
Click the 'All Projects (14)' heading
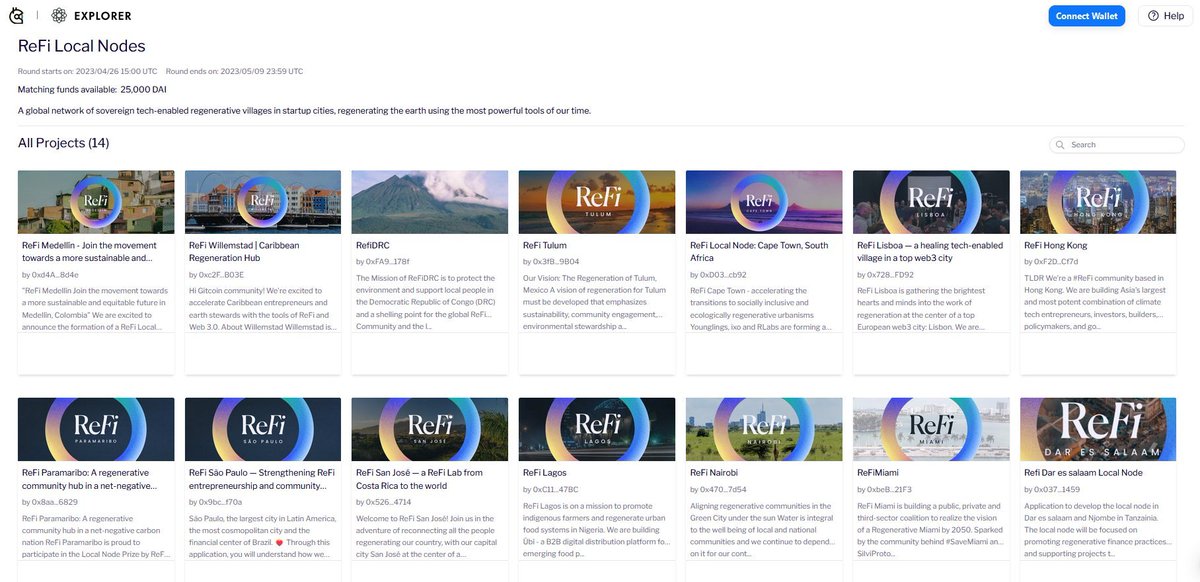(64, 143)
